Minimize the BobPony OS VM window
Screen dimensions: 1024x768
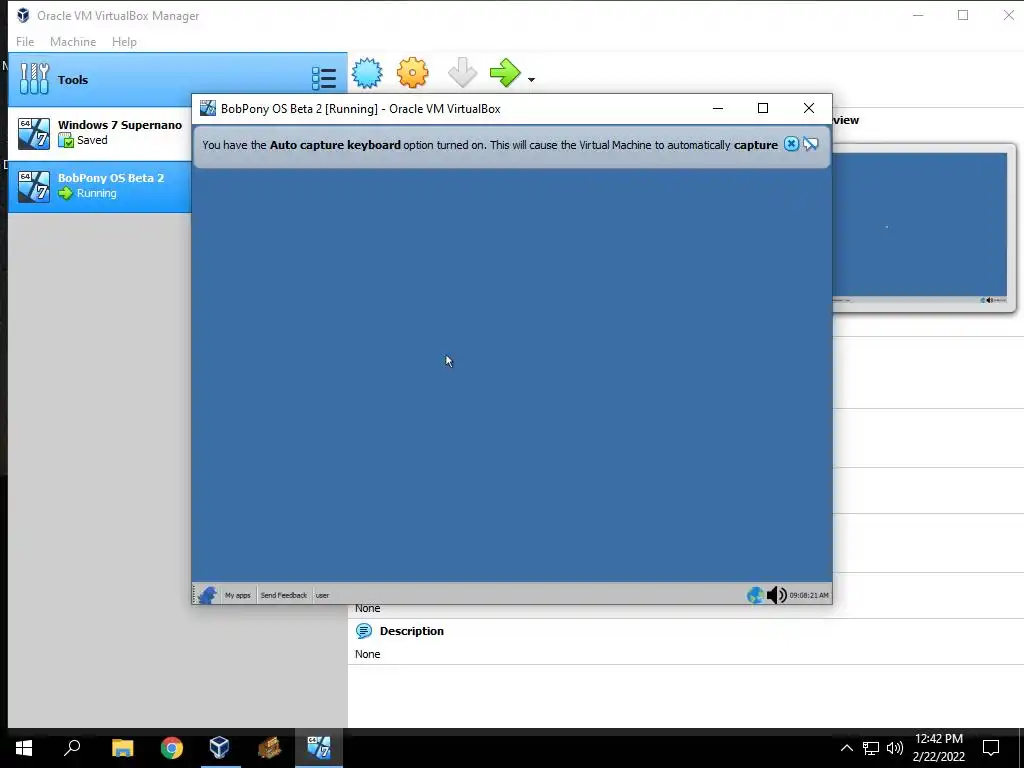pyautogui.click(x=718, y=108)
